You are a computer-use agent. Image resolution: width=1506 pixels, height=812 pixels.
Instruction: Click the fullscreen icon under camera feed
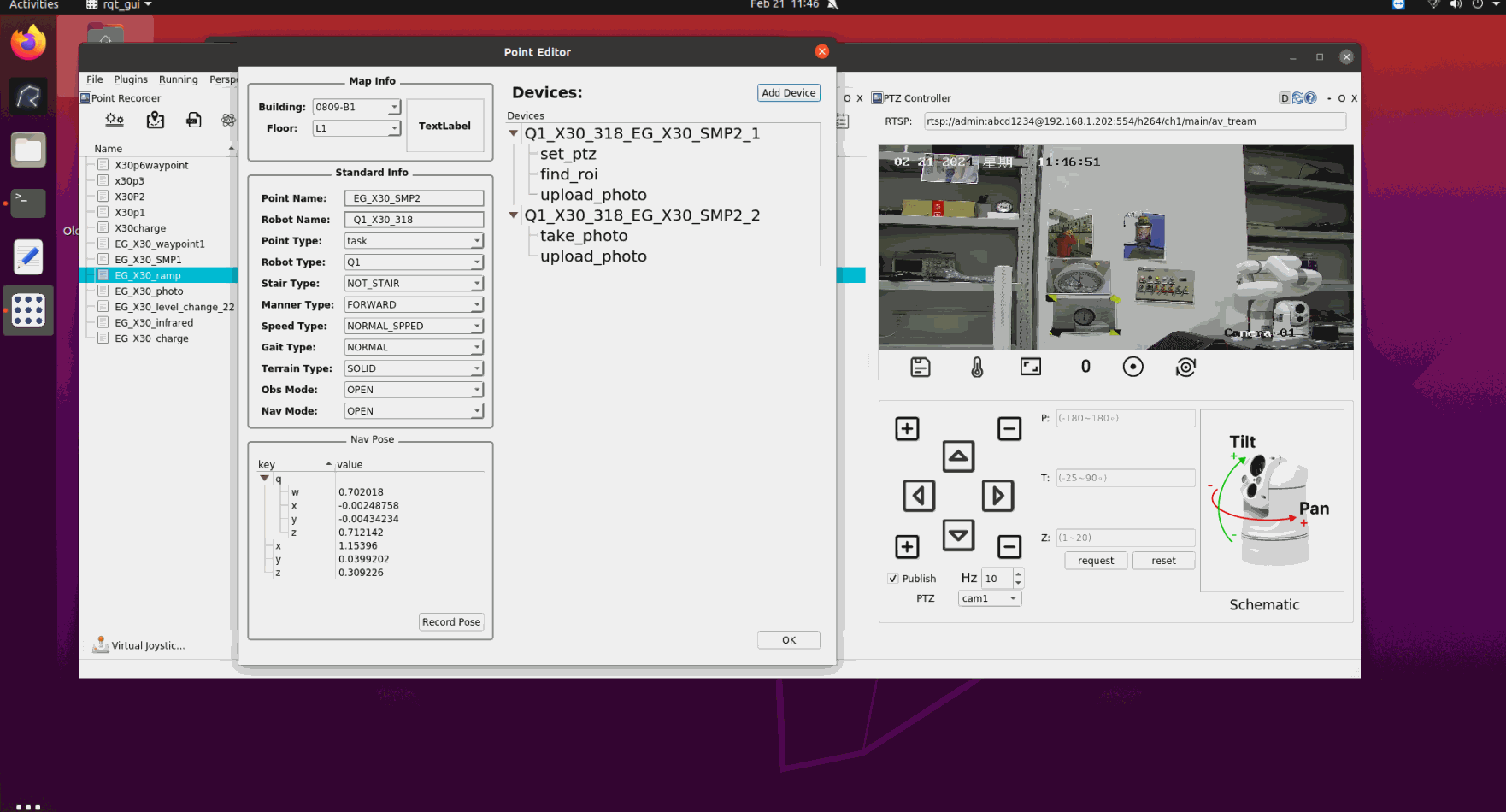(1031, 368)
